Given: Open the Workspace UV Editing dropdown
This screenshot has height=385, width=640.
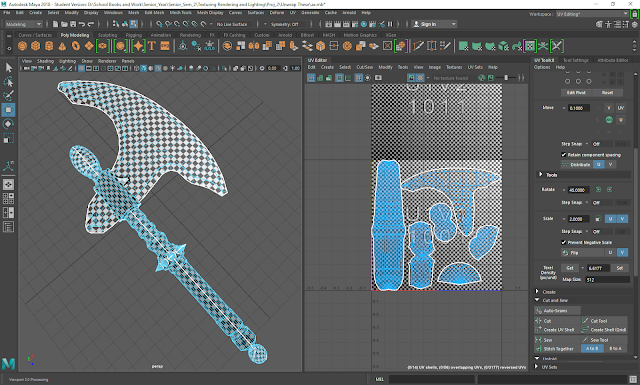Looking at the screenshot, I should click(592, 14).
